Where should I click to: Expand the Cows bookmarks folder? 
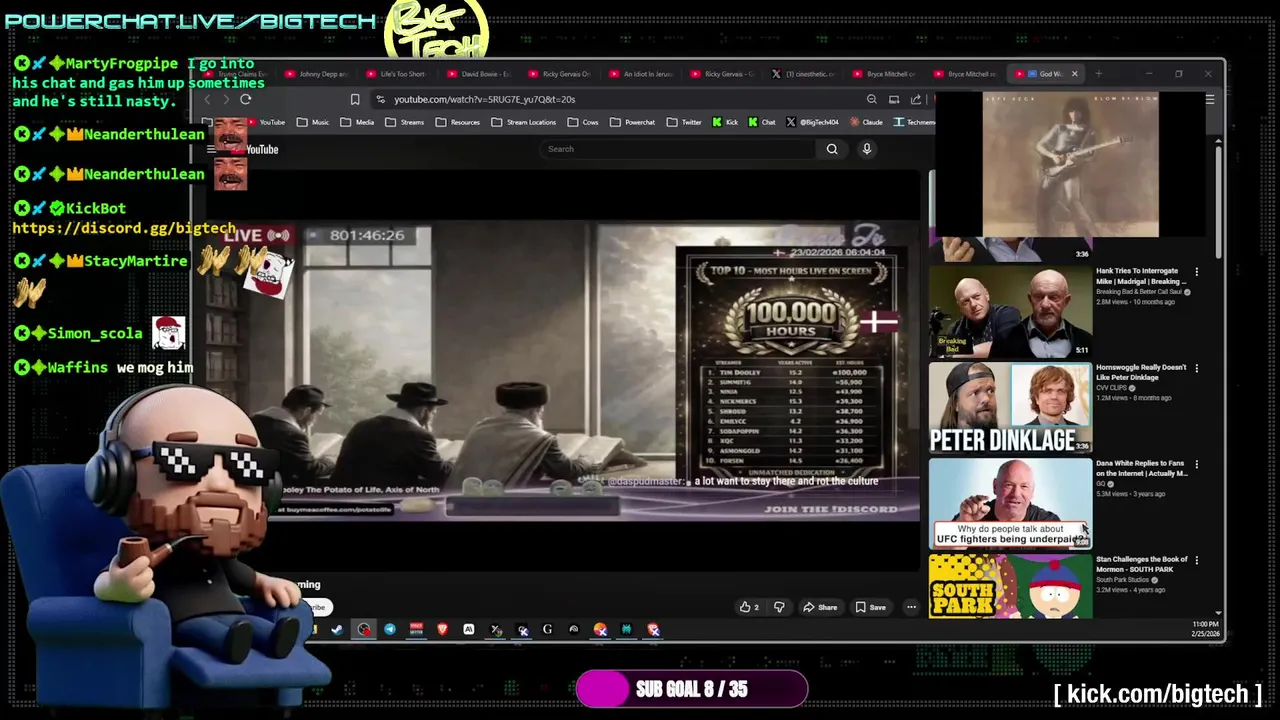[x=582, y=122]
